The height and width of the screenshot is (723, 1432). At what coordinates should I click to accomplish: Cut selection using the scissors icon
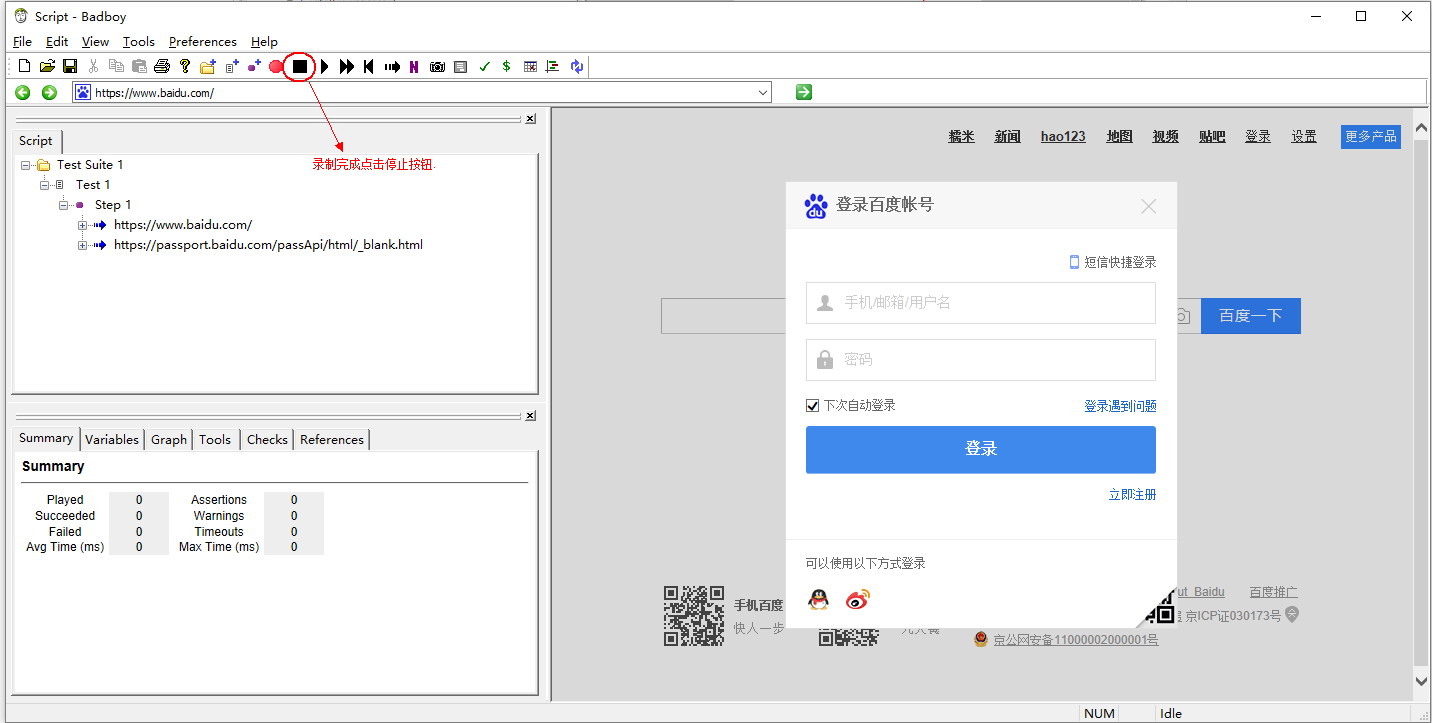93,66
